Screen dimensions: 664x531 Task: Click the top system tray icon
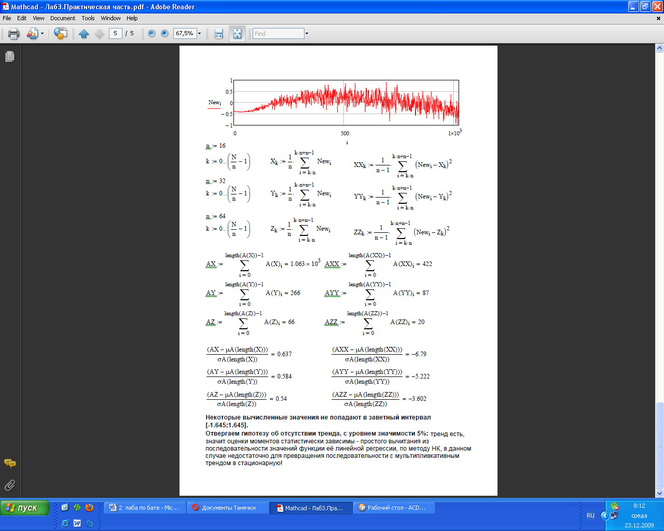click(x=614, y=506)
